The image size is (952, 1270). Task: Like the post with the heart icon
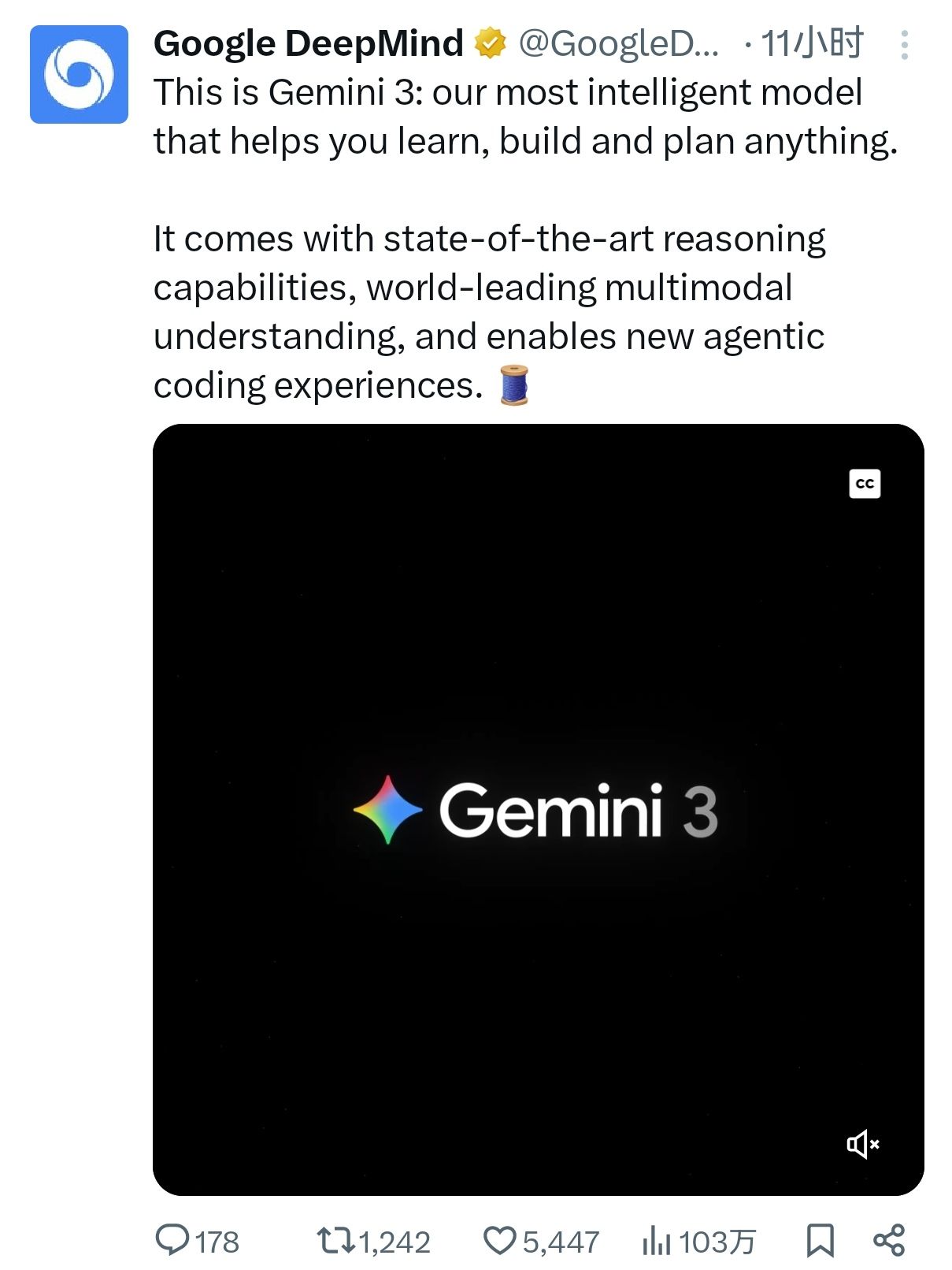coord(498,1241)
